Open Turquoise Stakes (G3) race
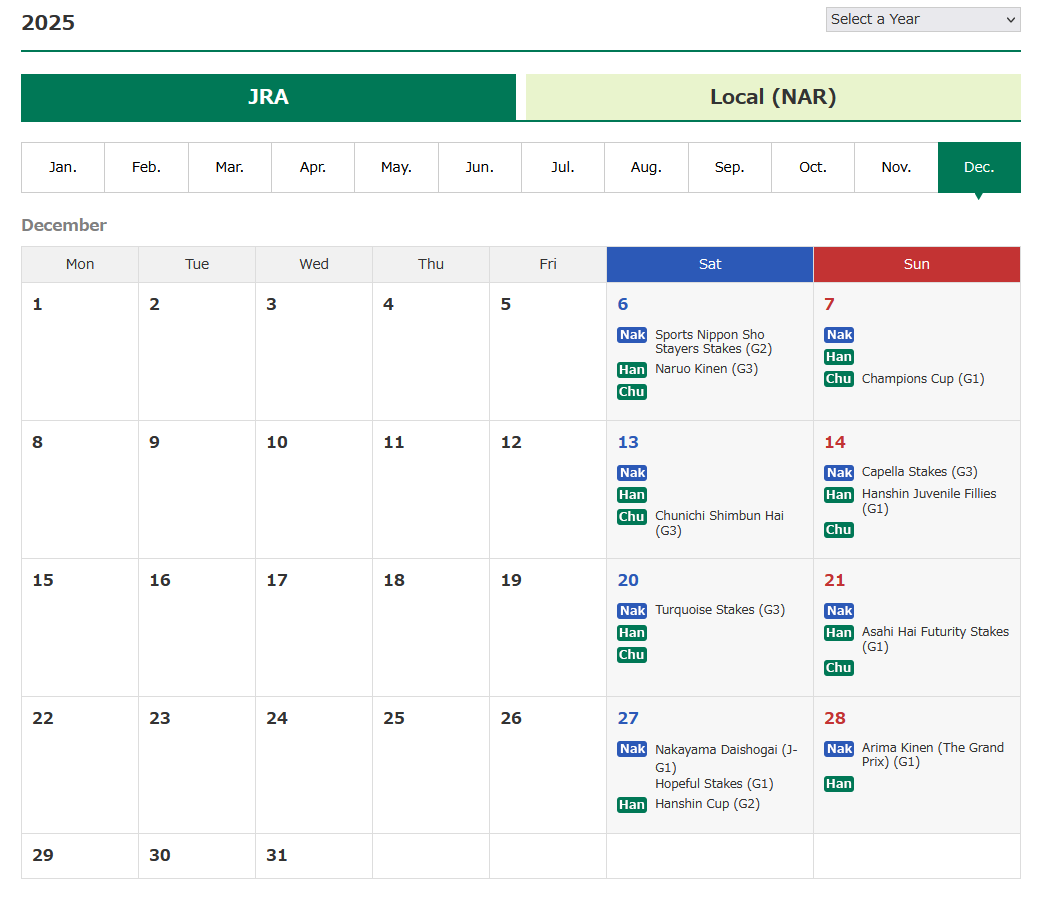The width and height of the screenshot is (1045, 898). [720, 610]
